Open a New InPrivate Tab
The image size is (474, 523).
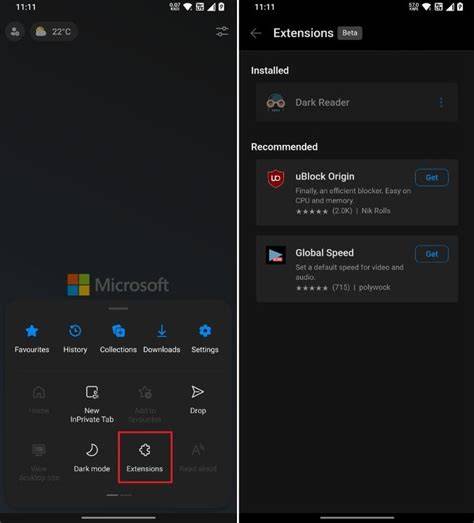[x=92, y=404]
